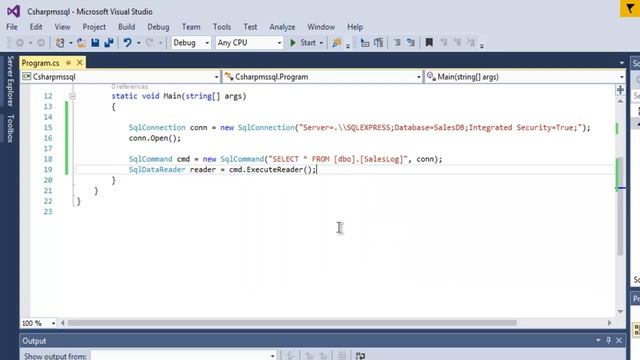Image resolution: width=640 pixels, height=360 pixels.
Task: Open the 100 % zoom dropdown
Action: pyautogui.click(x=38, y=323)
